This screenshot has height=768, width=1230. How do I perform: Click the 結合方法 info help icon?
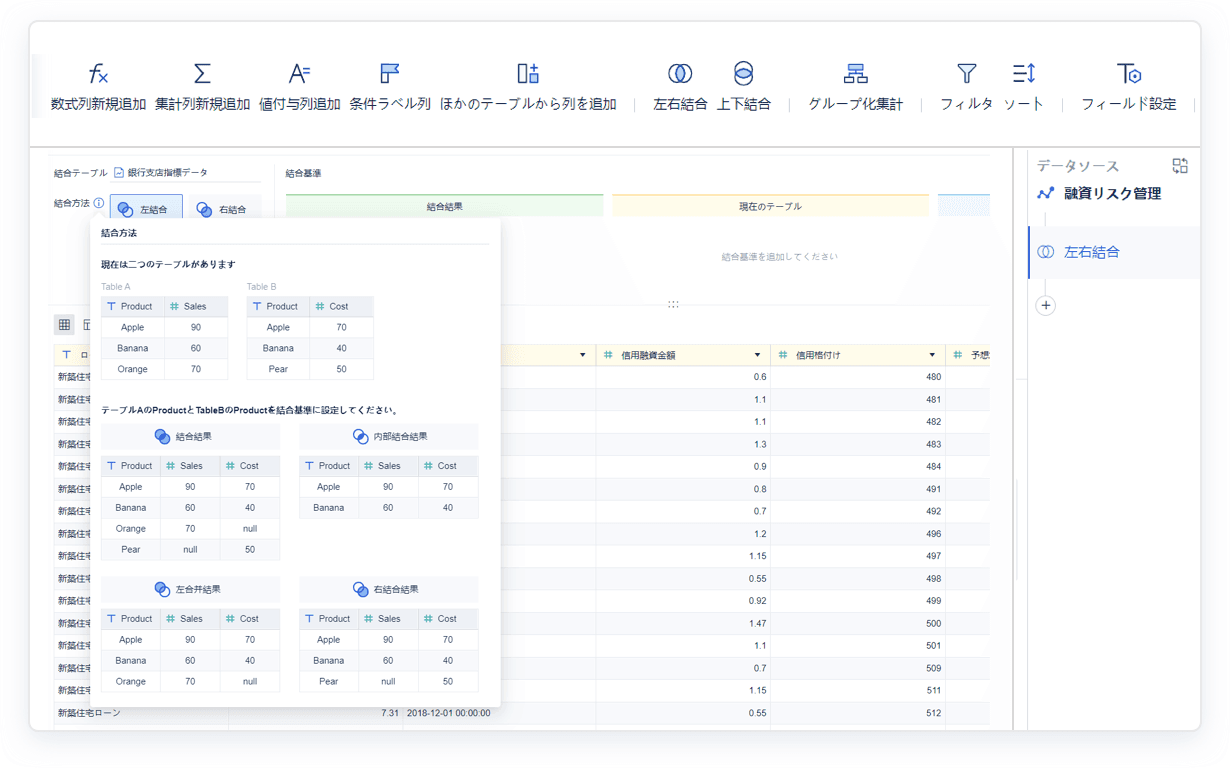point(99,203)
